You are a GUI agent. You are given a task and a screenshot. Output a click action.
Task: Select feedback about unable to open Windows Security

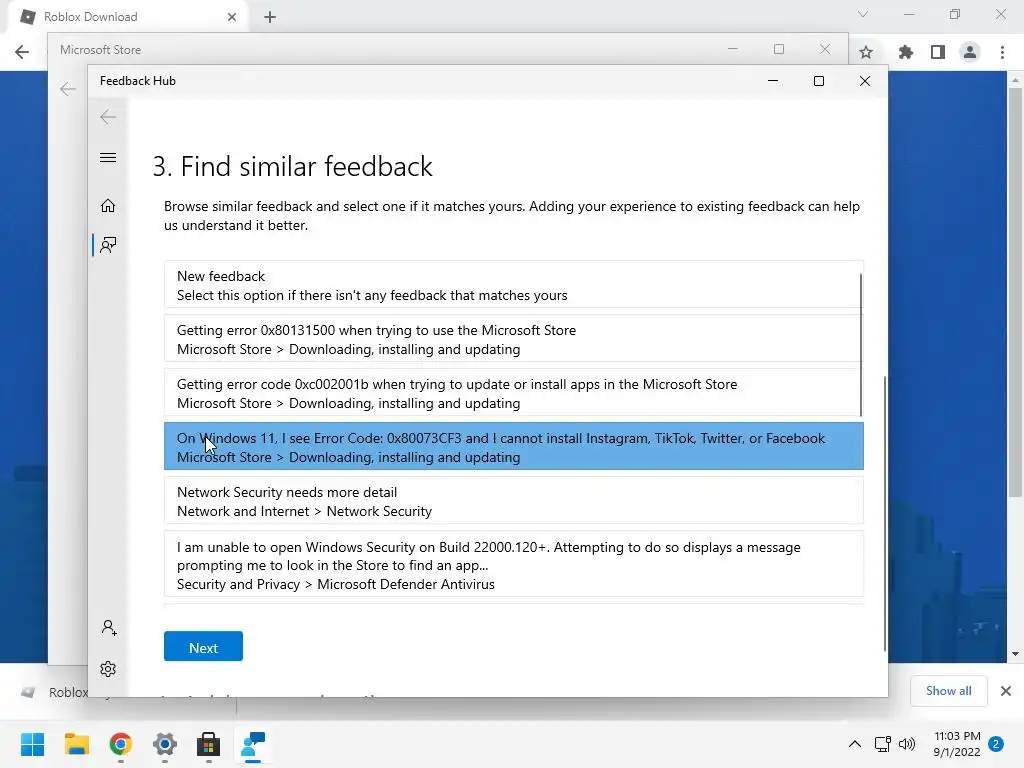point(513,564)
